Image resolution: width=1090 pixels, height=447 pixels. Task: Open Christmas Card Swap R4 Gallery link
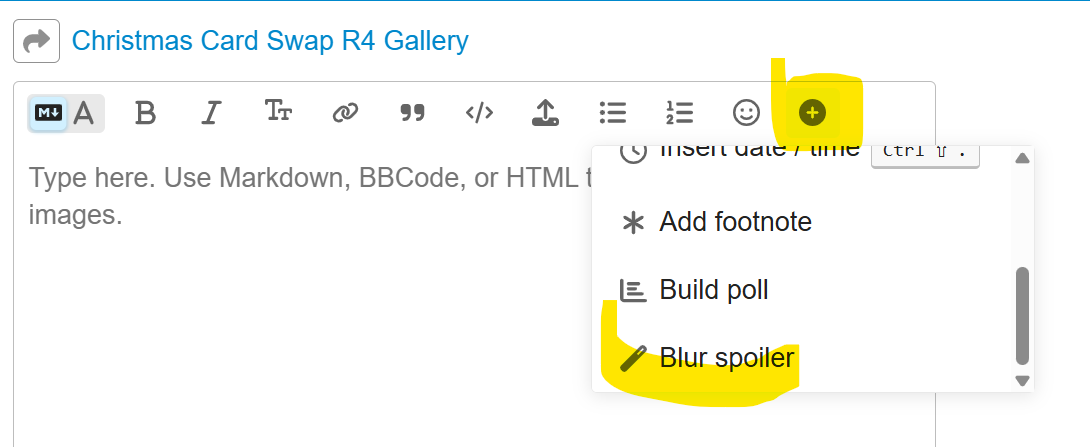(x=270, y=41)
